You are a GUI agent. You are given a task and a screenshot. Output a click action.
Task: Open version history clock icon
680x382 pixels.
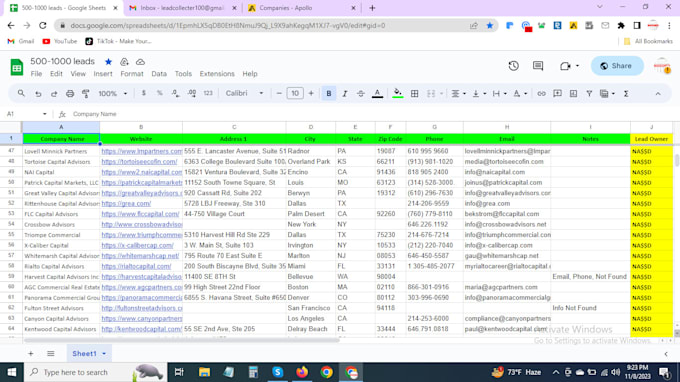[x=513, y=66]
